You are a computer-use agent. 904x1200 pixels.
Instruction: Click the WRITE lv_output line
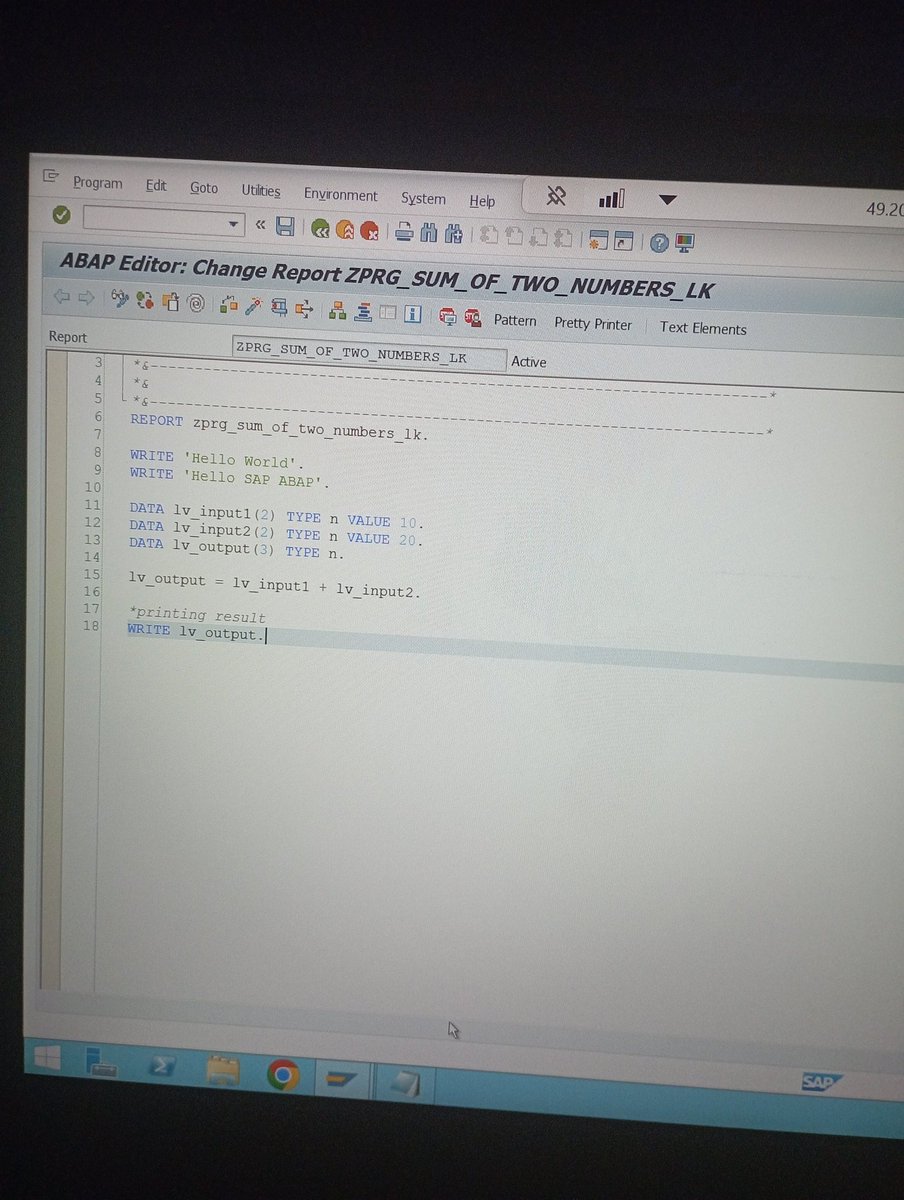197,632
